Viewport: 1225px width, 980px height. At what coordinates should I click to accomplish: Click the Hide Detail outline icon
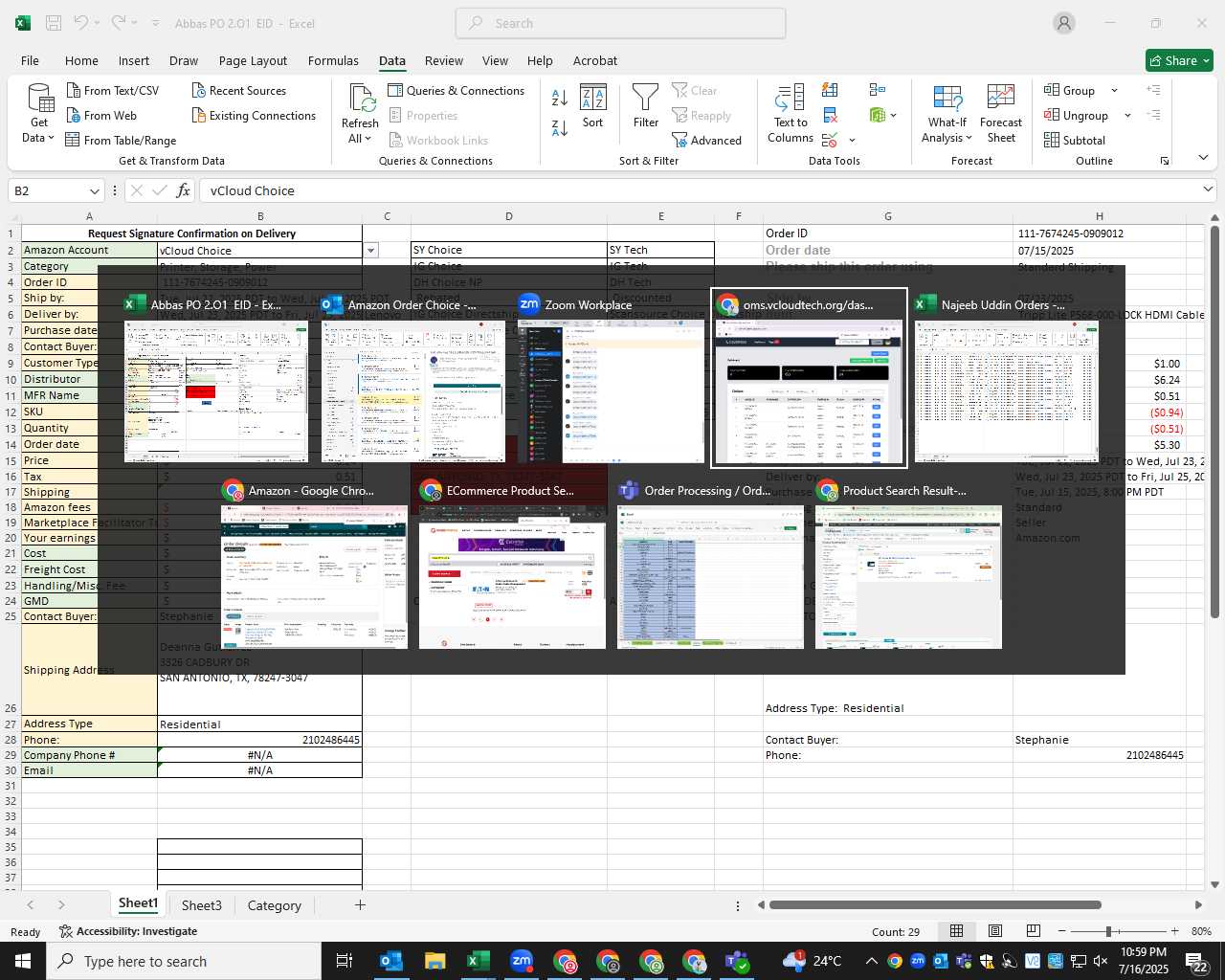[1154, 115]
